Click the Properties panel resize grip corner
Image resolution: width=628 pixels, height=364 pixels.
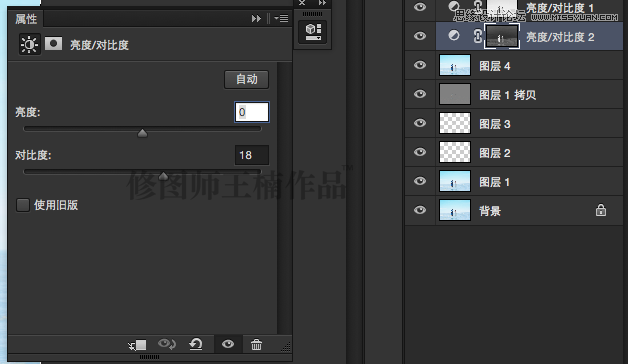tap(286, 347)
